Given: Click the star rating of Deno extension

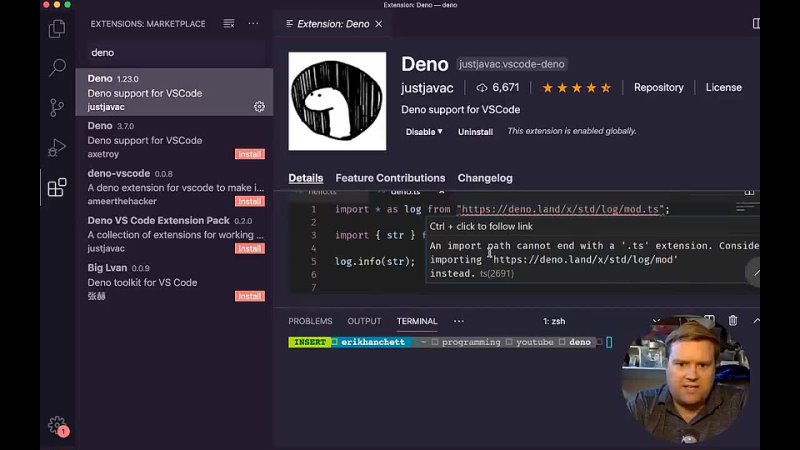Looking at the screenshot, I should point(577,88).
